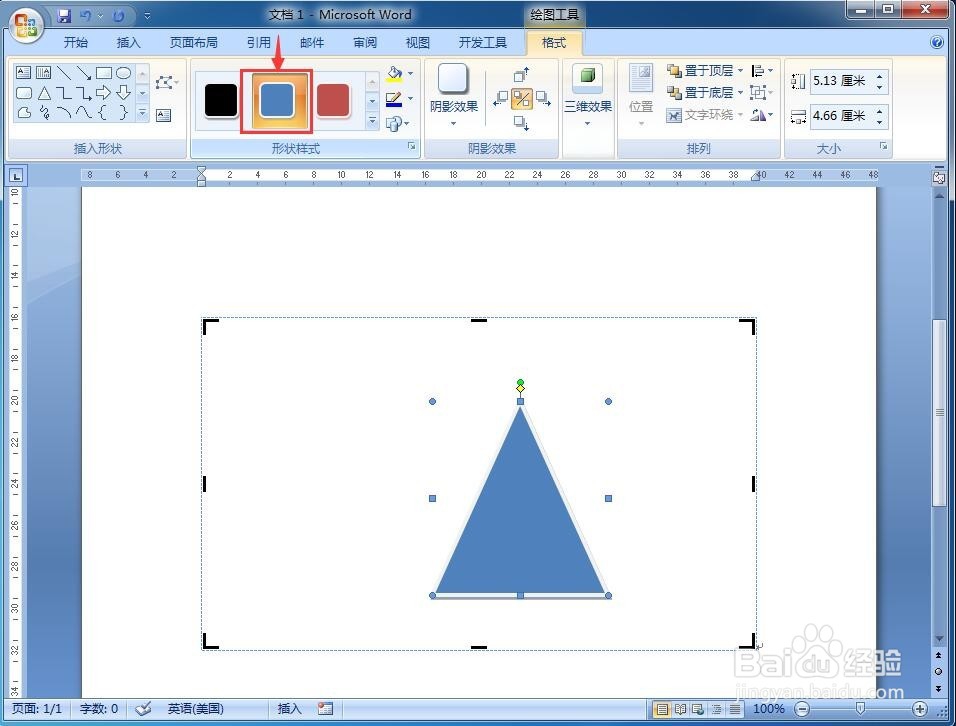Select the arc shape
Viewport: 956px width, 726px height.
pyautogui.click(x=63, y=113)
